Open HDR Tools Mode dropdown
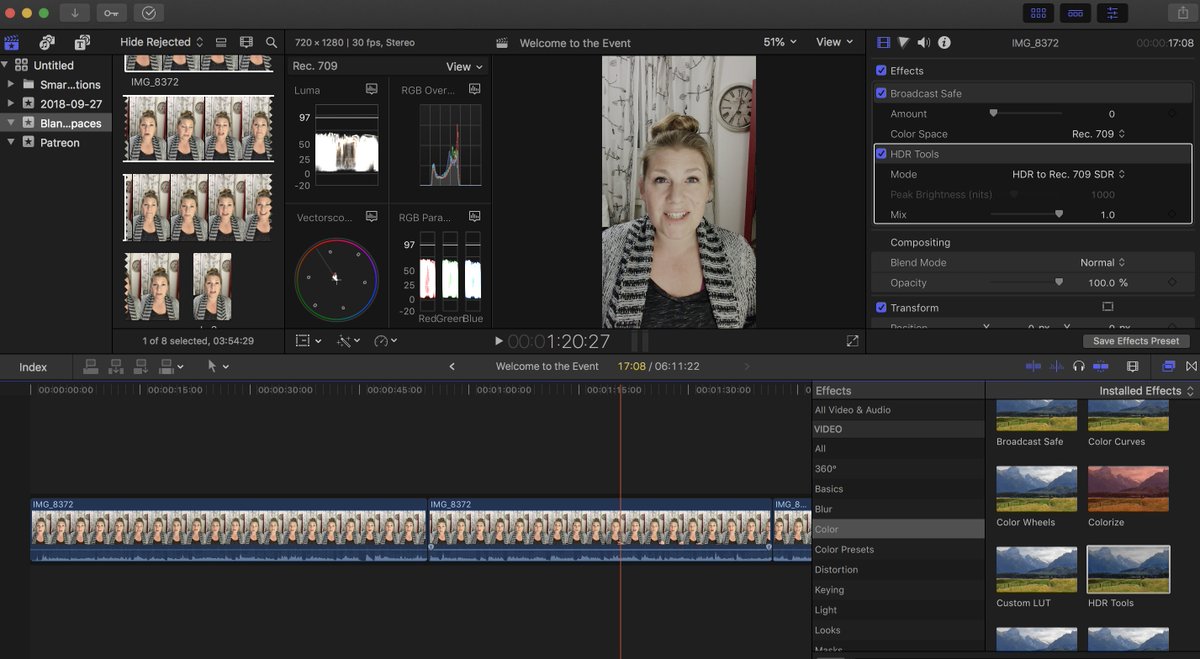 pyautogui.click(x=1068, y=174)
